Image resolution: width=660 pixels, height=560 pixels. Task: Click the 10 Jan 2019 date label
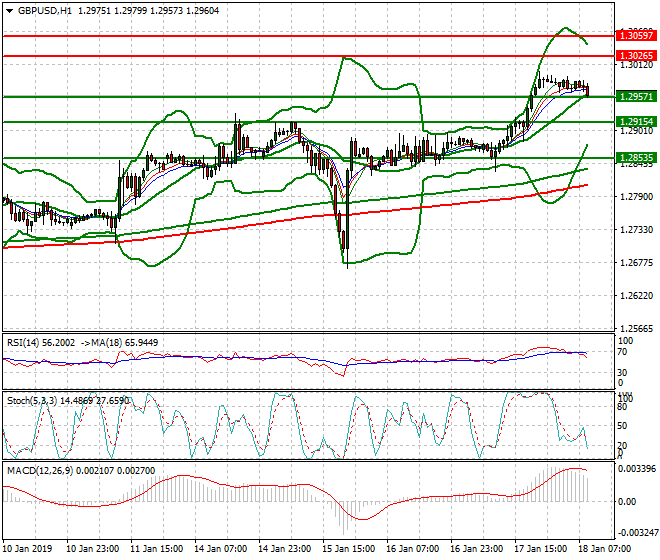pos(27,549)
